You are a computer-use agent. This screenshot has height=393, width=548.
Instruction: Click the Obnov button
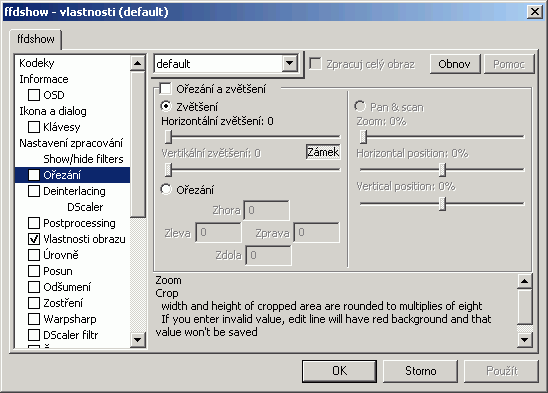[x=455, y=64]
